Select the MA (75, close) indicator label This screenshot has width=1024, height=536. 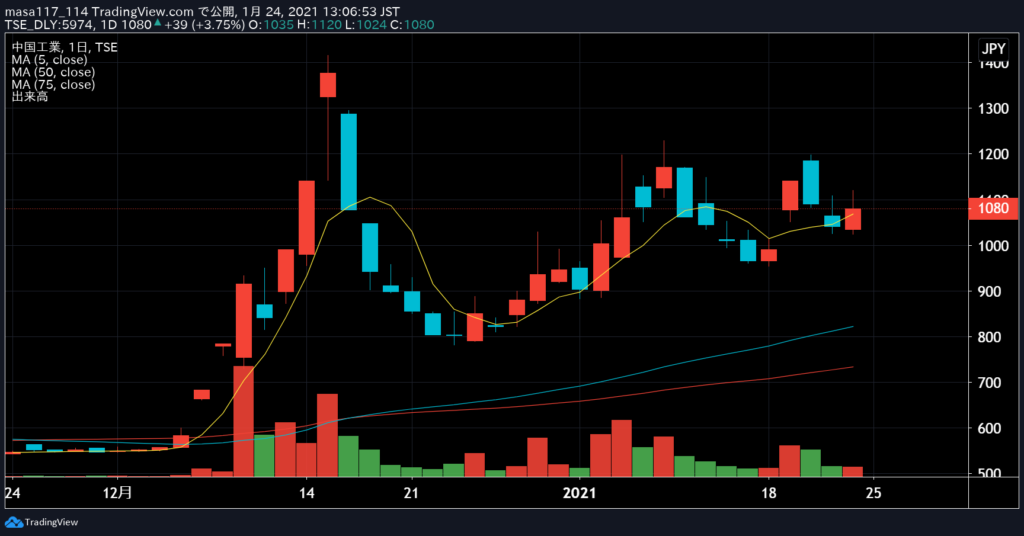click(x=53, y=84)
